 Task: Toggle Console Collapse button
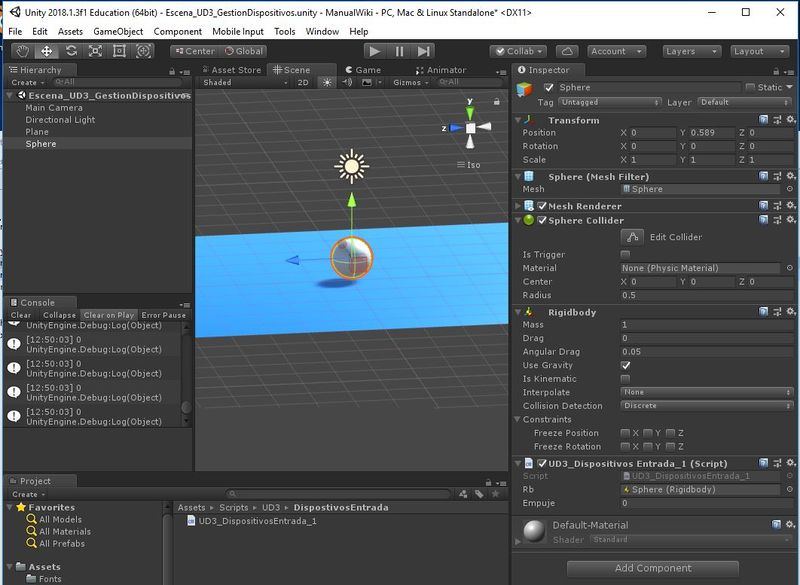point(59,315)
